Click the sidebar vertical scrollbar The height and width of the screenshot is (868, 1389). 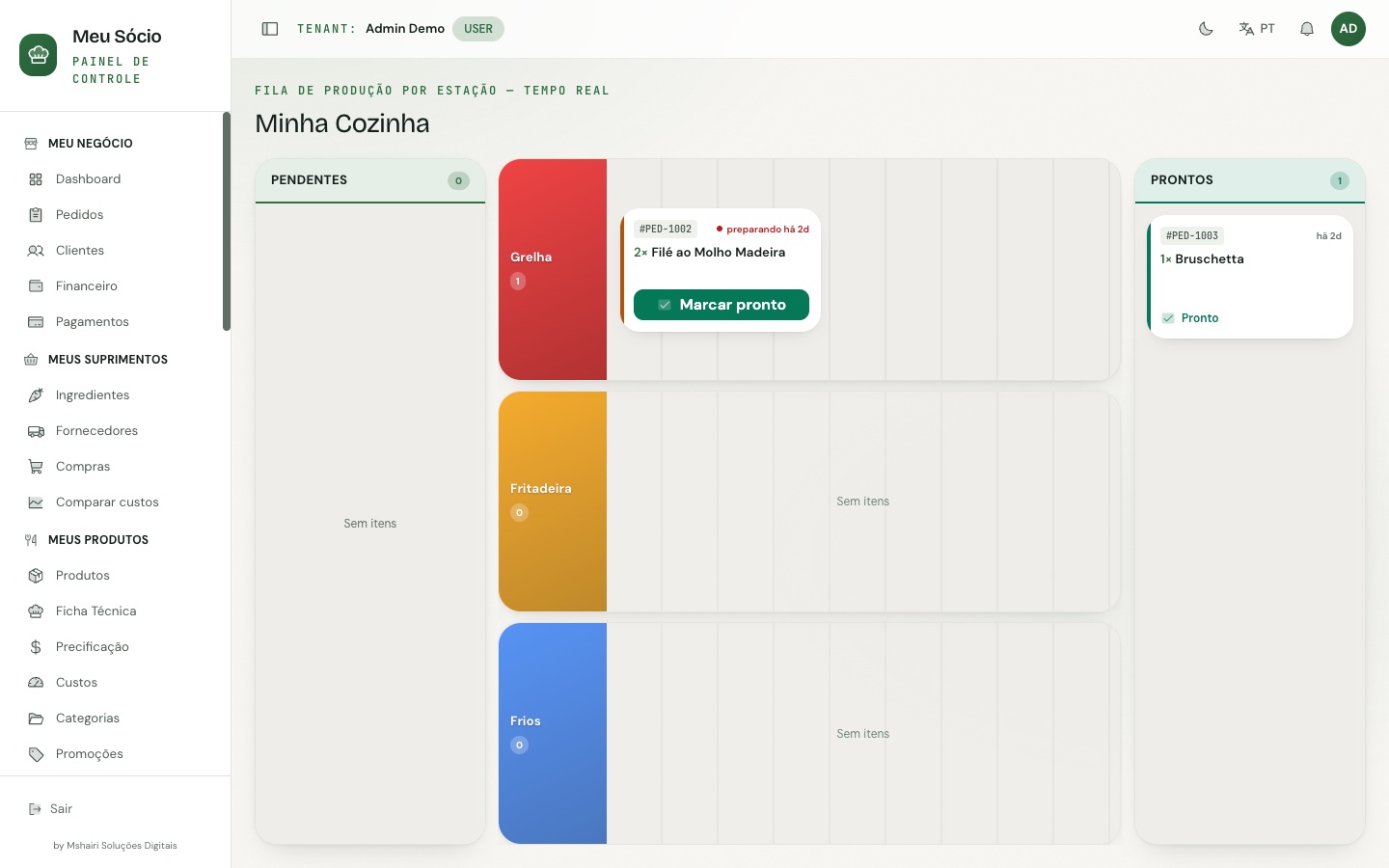227,222
